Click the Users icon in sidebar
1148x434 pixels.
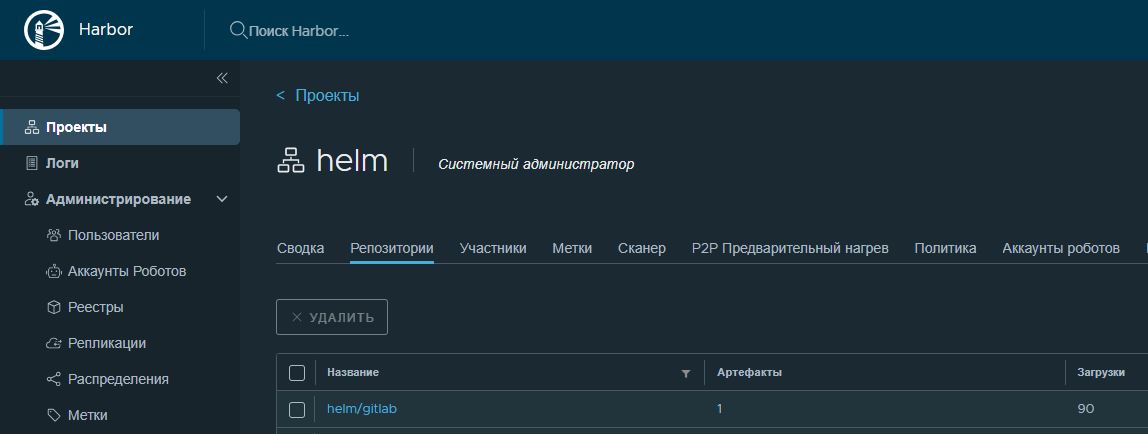(54, 235)
